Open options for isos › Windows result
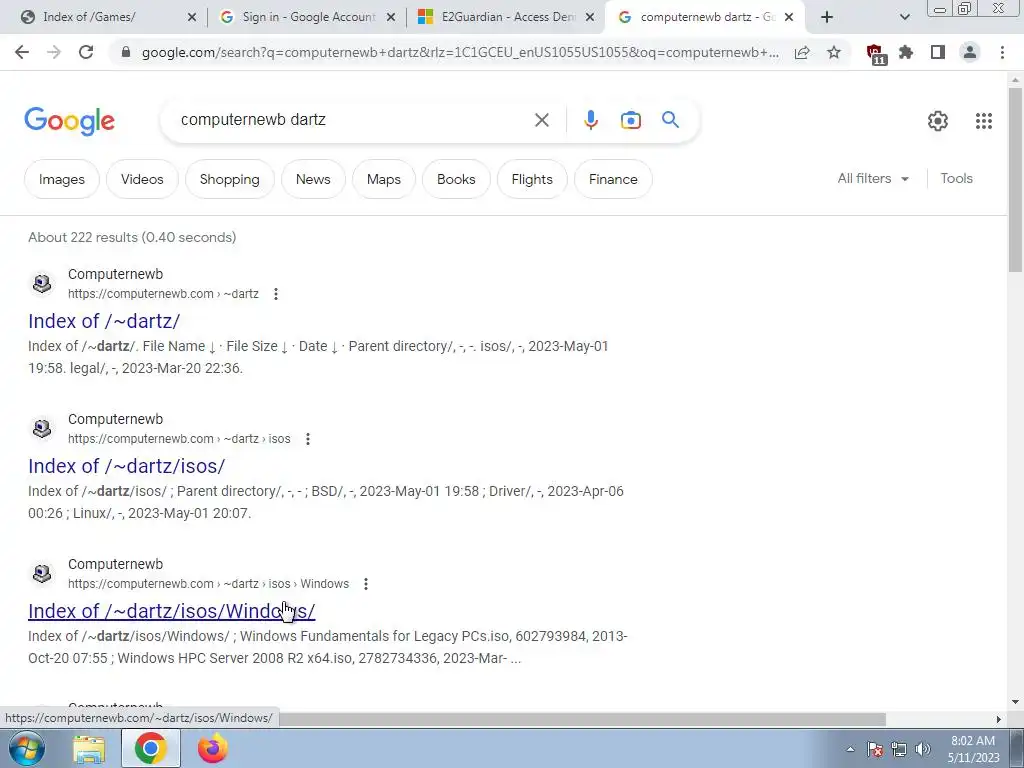 coord(366,584)
